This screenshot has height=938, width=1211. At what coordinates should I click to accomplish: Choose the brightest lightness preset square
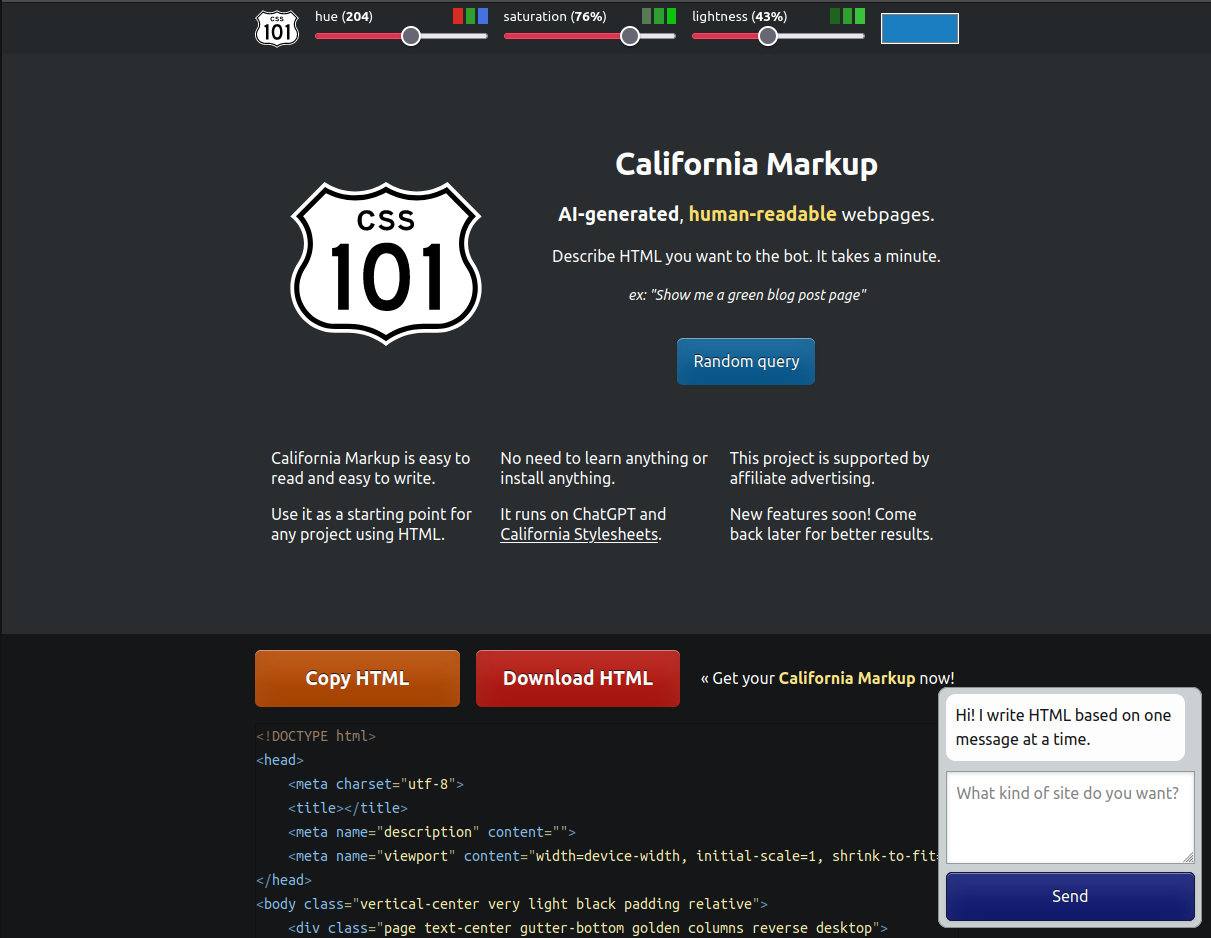pyautogui.click(x=861, y=16)
